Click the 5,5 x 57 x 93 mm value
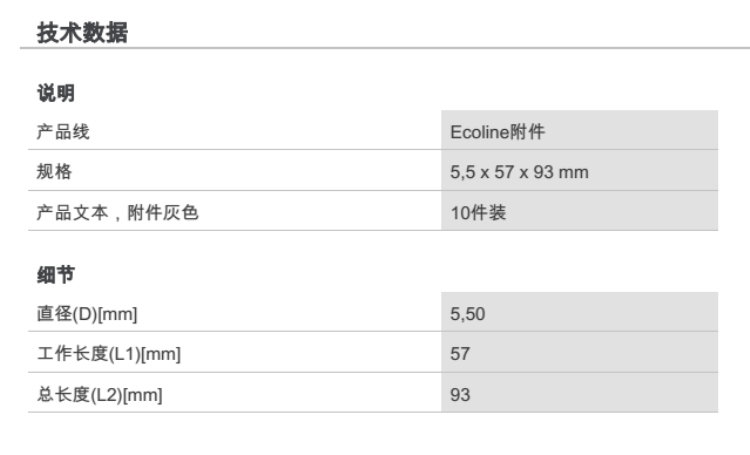Image resolution: width=750 pixels, height=455 pixels. (x=518, y=171)
